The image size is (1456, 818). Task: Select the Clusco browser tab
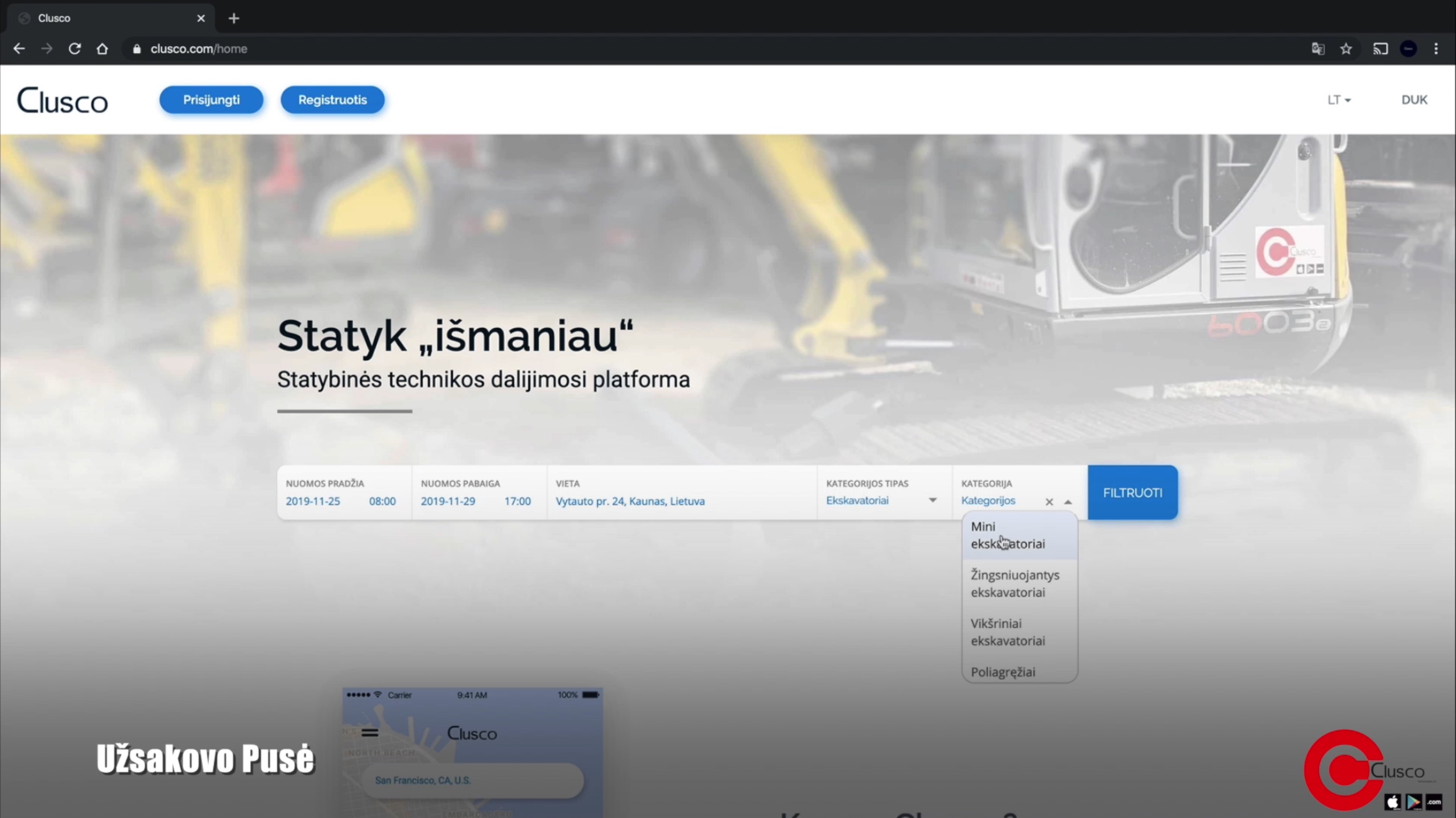click(x=111, y=18)
